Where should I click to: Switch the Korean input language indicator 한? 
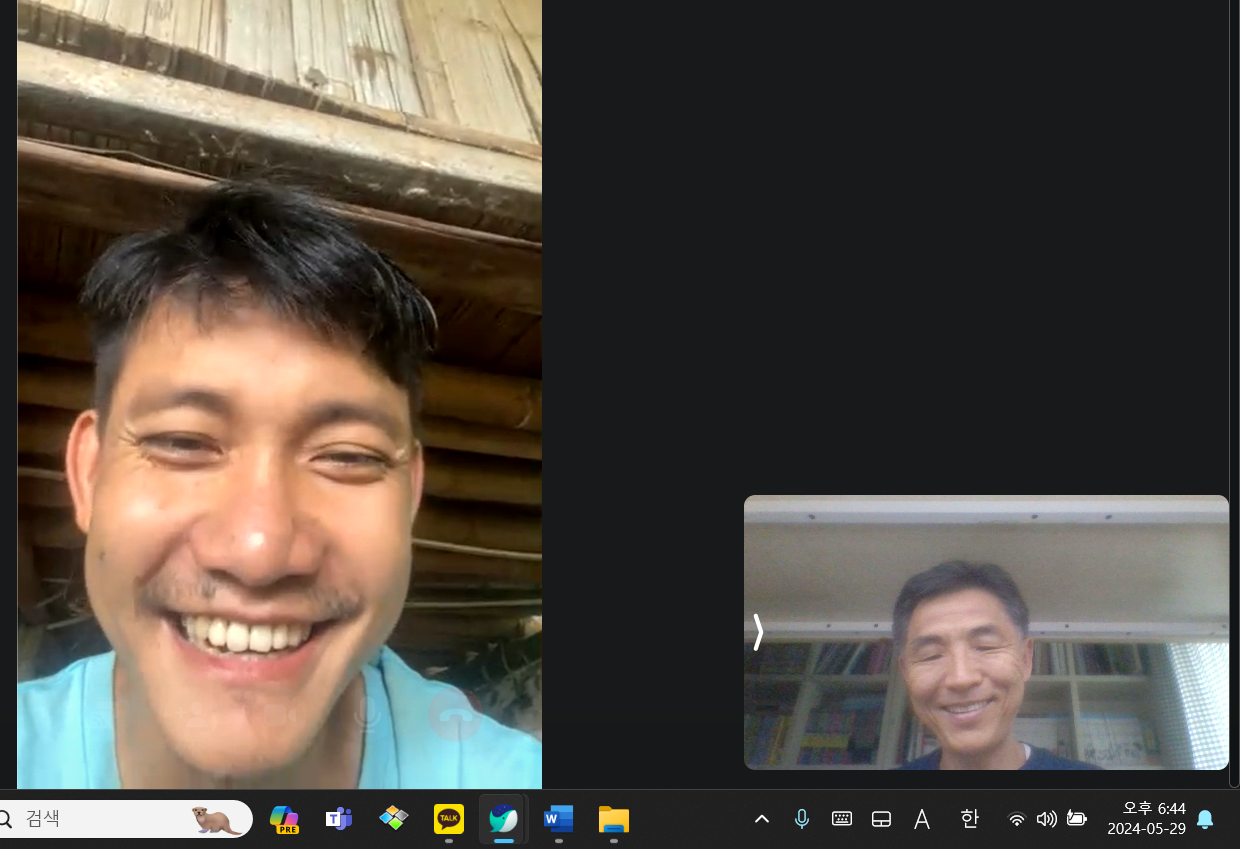click(969, 819)
